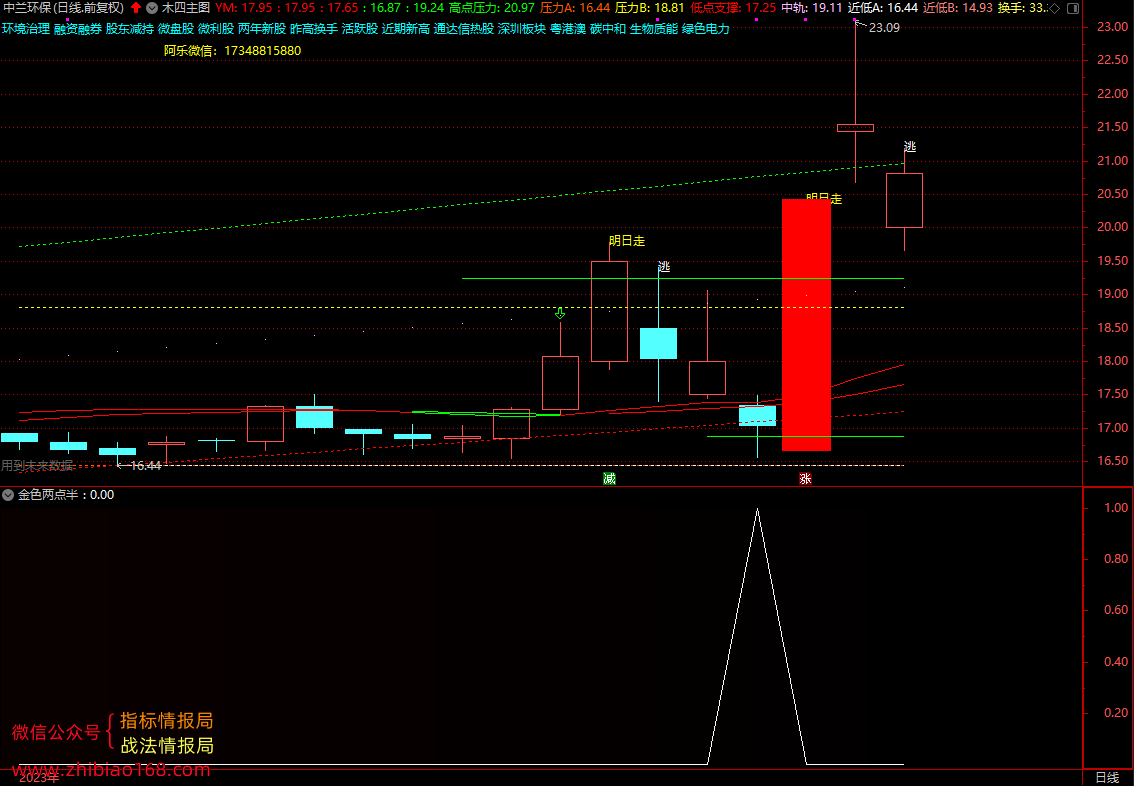Click the red 涨 marker below the chart
This screenshot has height=786, width=1134.
point(806,479)
